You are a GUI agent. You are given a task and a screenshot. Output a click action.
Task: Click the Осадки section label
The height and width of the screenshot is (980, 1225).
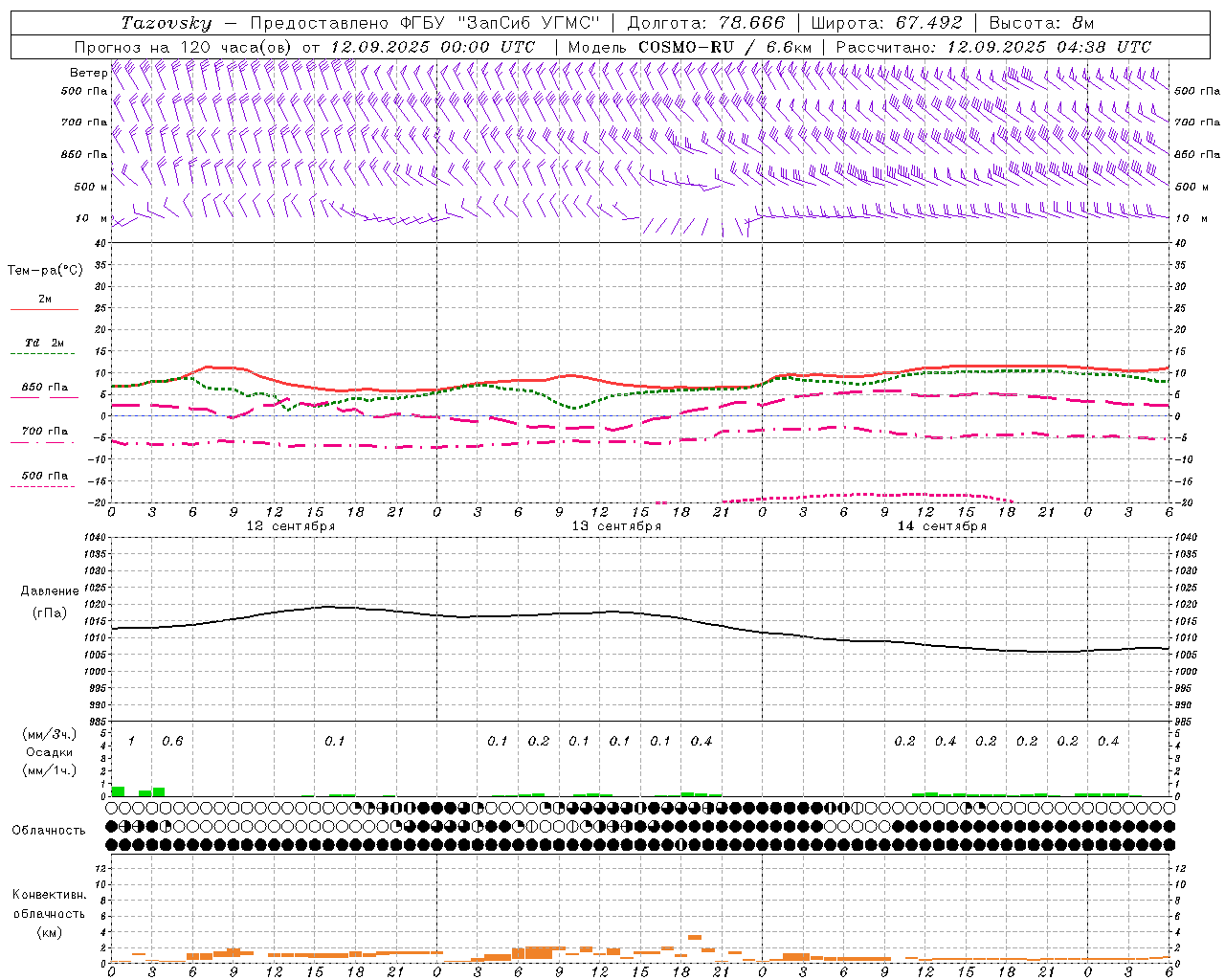click(x=49, y=752)
